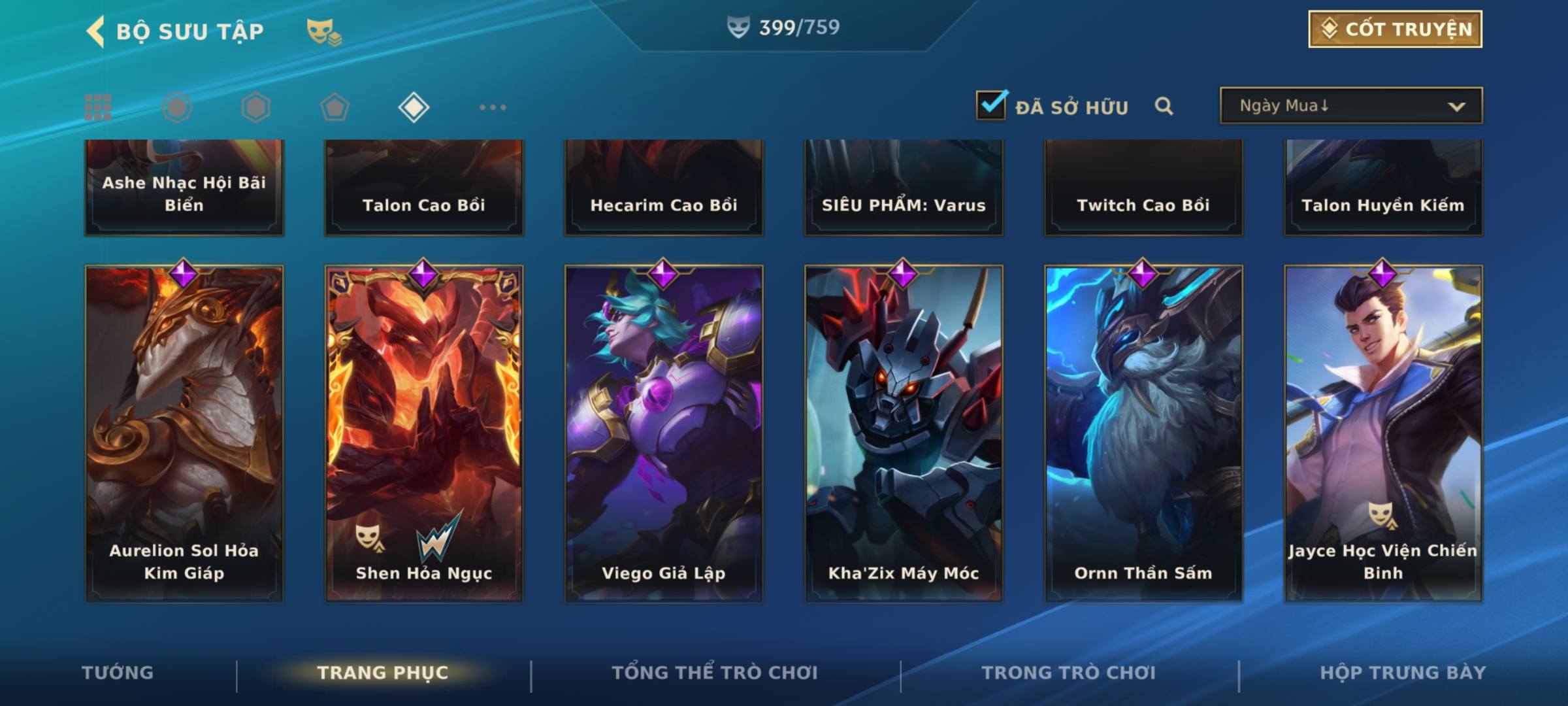This screenshot has width=1568, height=706.
Task: Open the Cốt Truyện button
Action: click(1395, 29)
